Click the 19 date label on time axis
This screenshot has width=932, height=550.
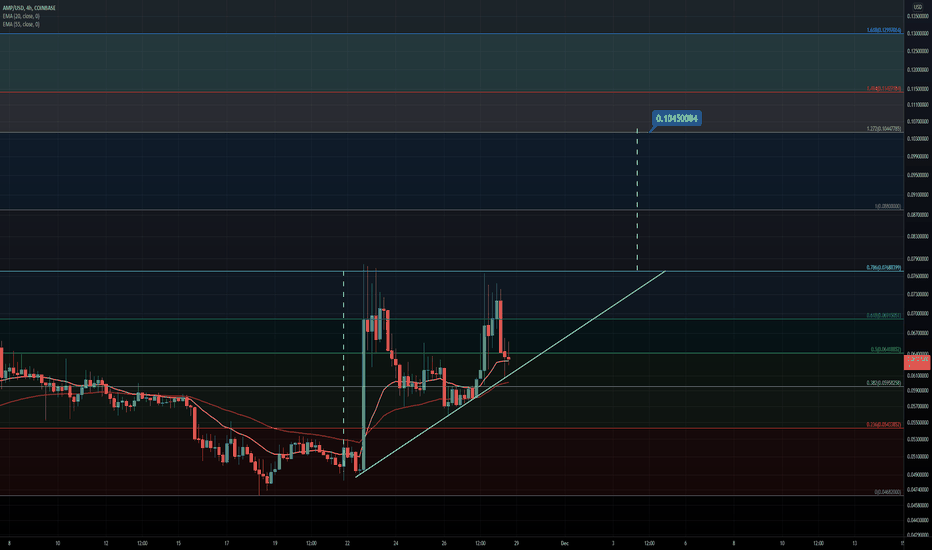point(275,543)
